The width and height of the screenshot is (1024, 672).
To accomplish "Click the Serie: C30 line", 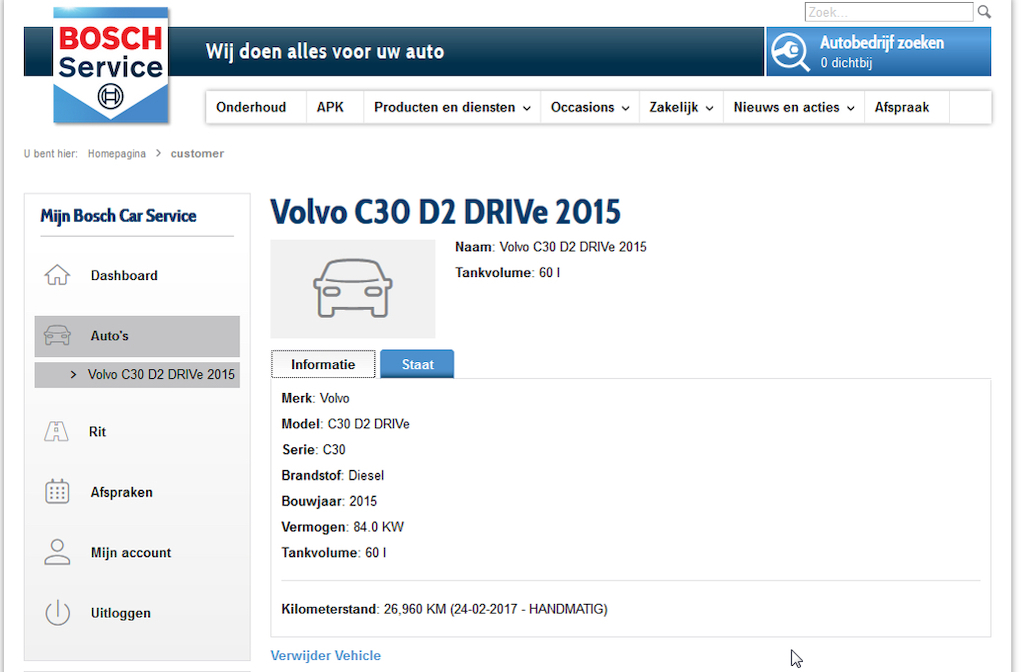I will [x=313, y=449].
